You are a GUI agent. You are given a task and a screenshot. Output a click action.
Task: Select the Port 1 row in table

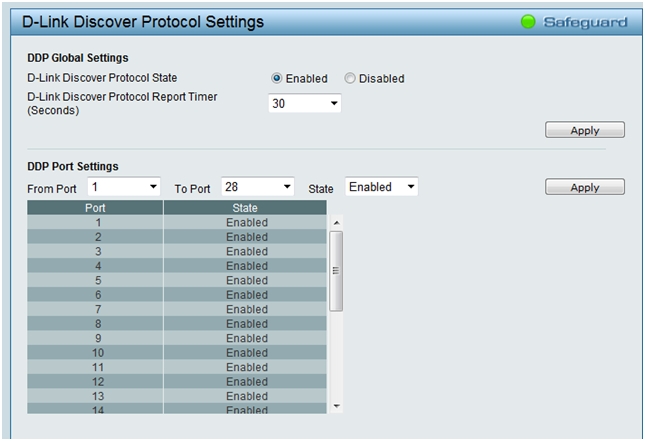(98, 222)
